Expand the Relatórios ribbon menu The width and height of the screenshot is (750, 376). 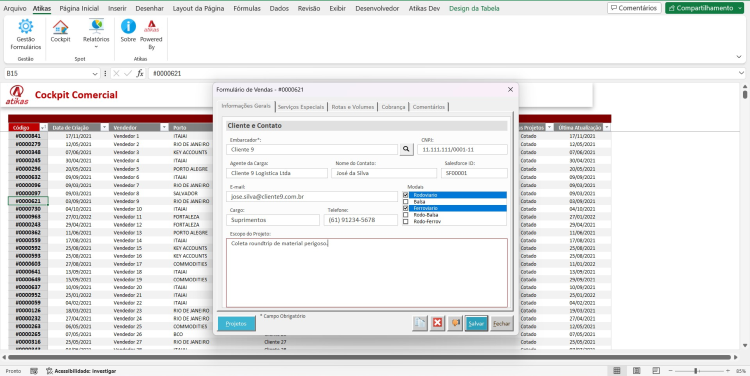[x=96, y=33]
